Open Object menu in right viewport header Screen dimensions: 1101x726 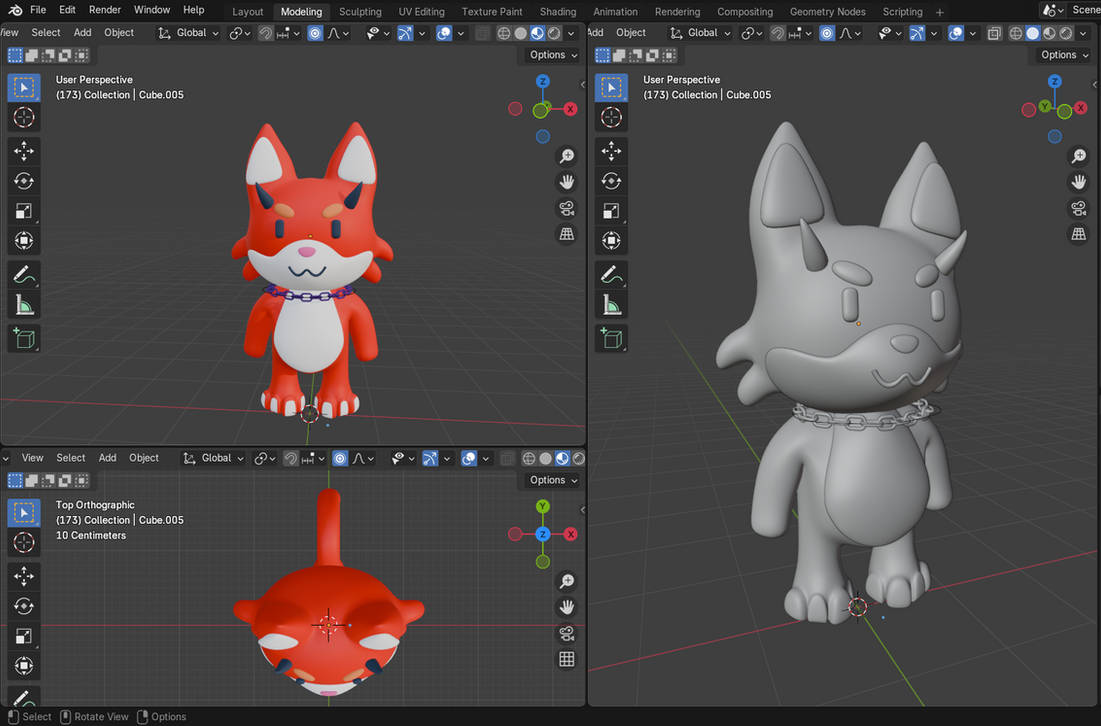click(x=631, y=33)
